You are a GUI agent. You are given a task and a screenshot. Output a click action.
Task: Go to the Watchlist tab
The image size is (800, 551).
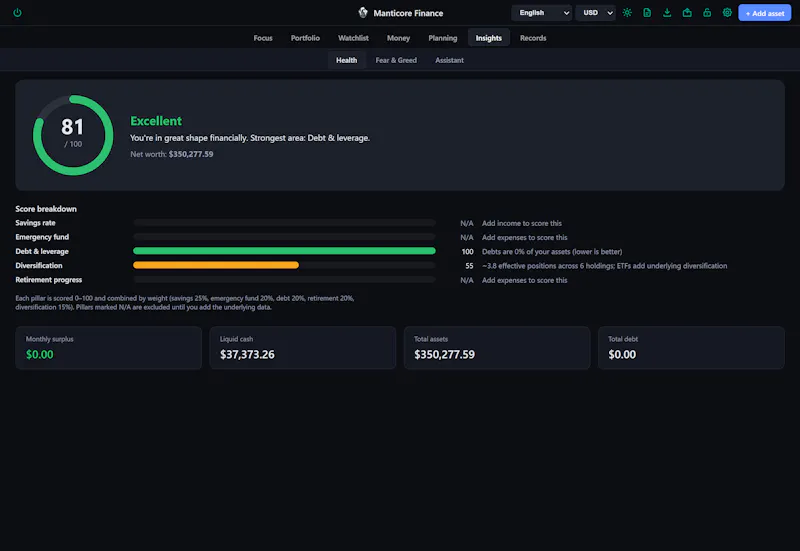point(353,38)
